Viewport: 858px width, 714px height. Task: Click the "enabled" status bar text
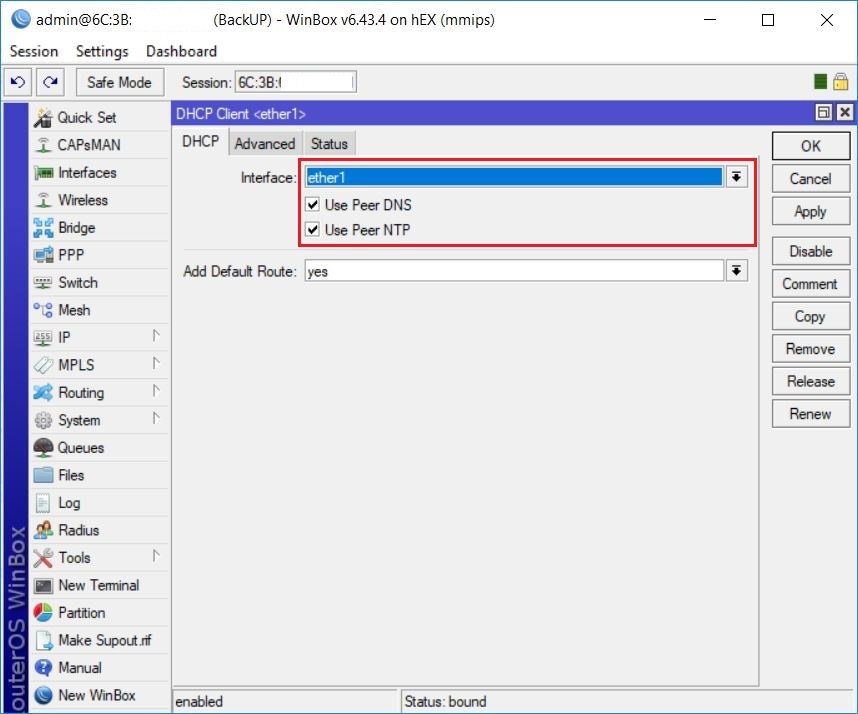click(199, 701)
